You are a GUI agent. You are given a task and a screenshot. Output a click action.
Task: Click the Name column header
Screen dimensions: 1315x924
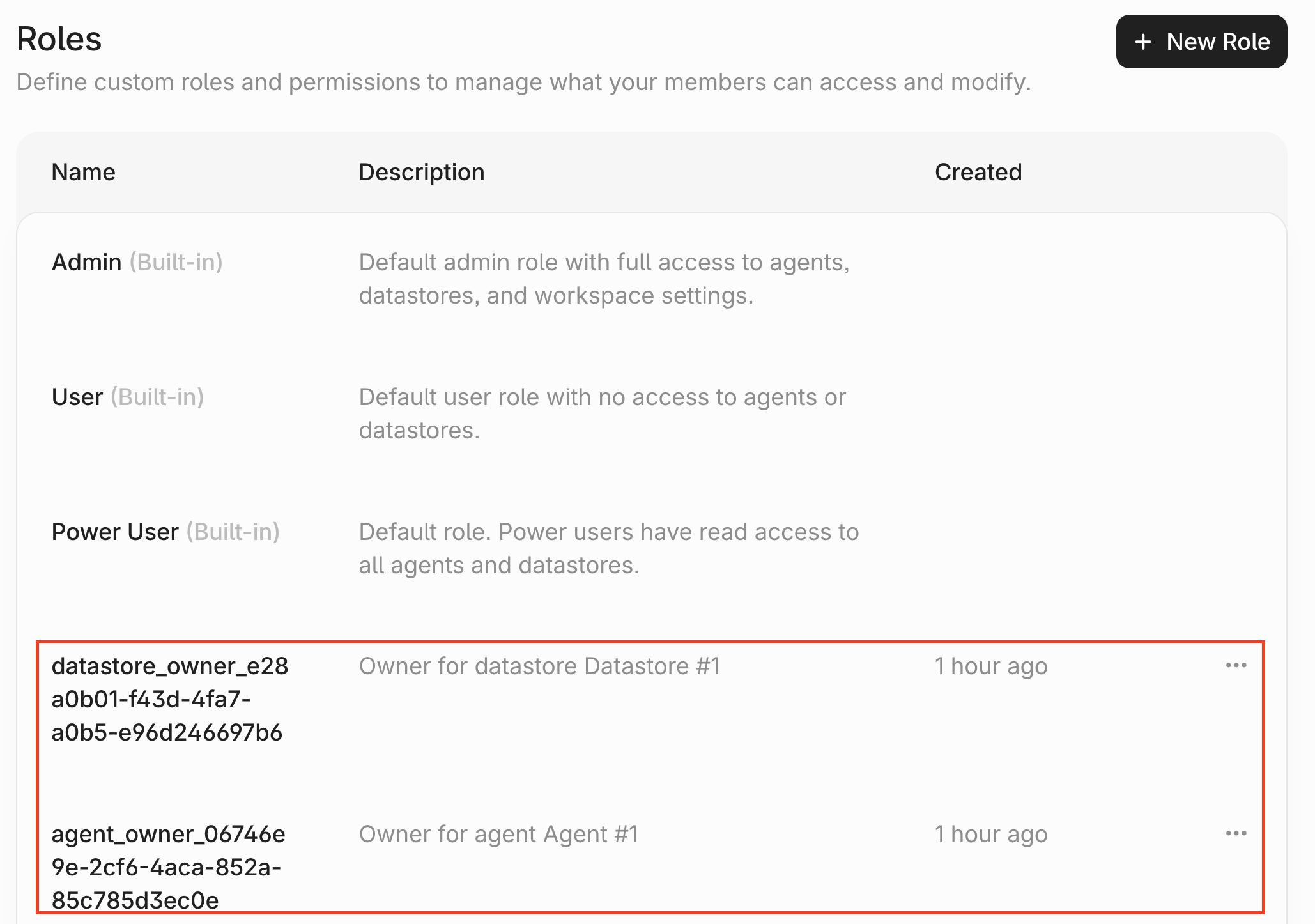point(84,172)
